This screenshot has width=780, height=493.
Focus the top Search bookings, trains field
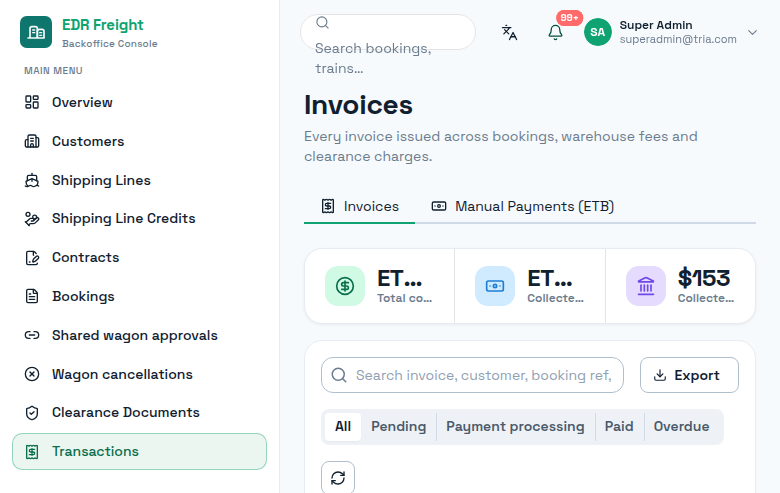tap(388, 32)
